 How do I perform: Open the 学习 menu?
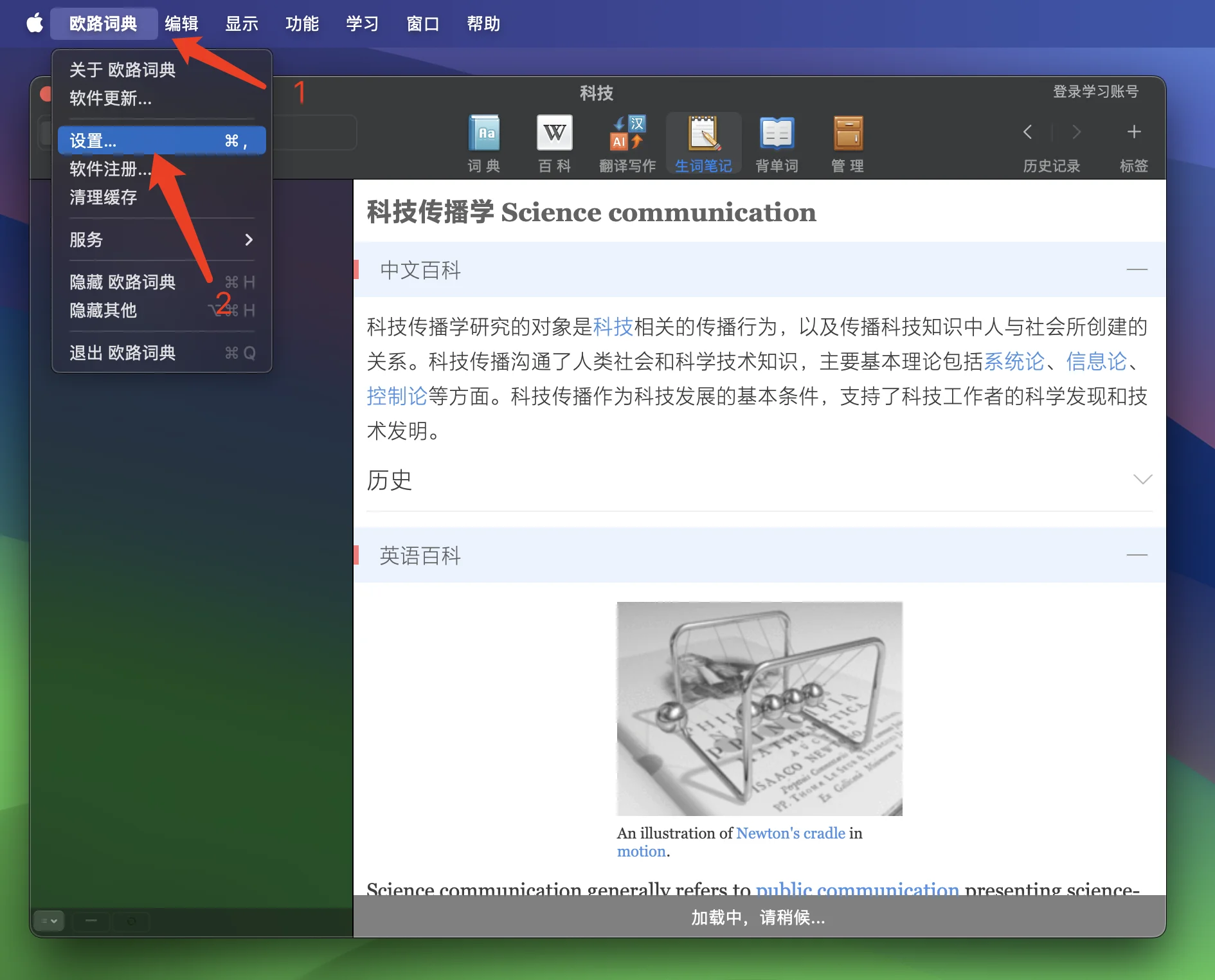363,24
